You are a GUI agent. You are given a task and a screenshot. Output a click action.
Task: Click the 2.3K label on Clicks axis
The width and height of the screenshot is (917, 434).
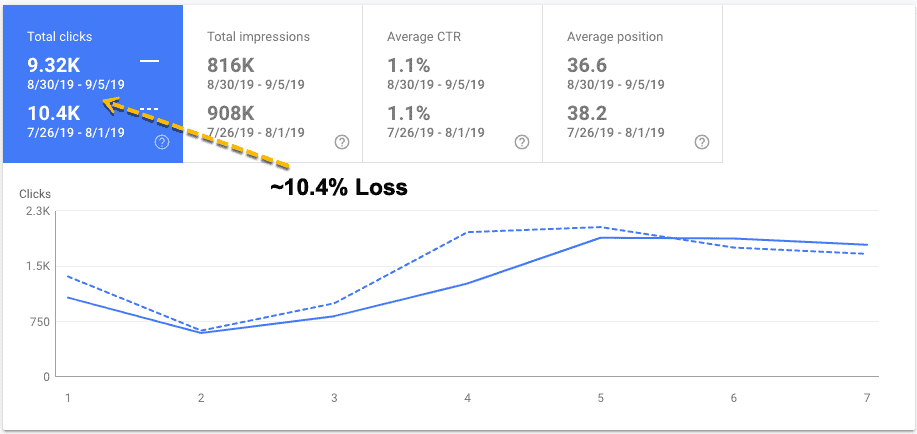point(39,212)
